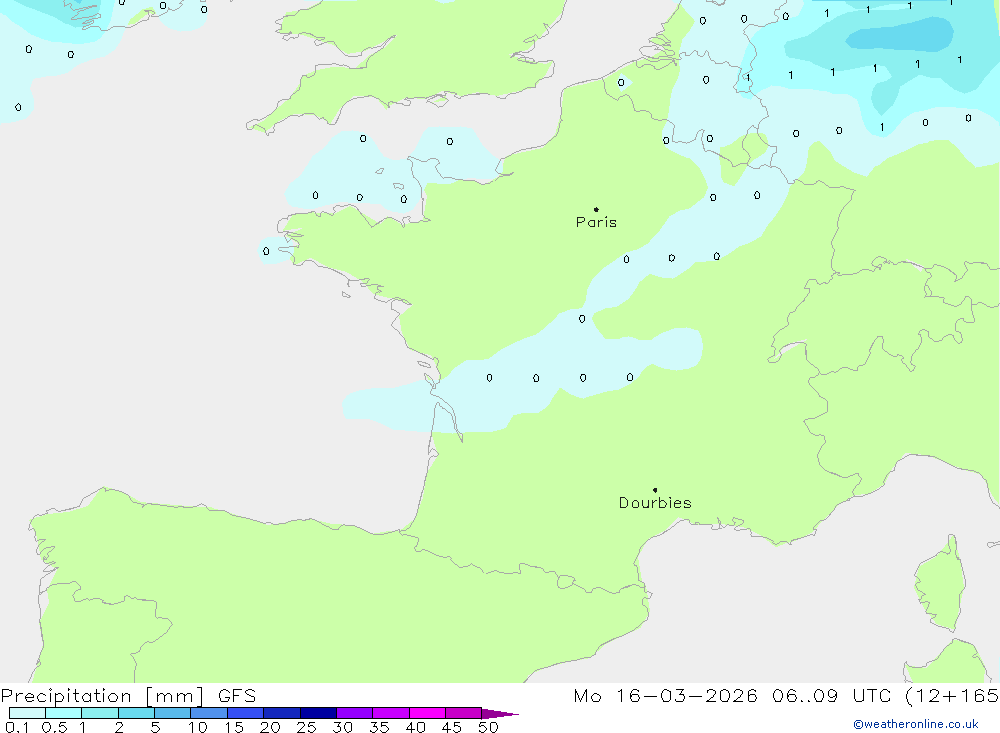1000x733 pixels.
Task: Click the Paris city label
Action: (596, 222)
